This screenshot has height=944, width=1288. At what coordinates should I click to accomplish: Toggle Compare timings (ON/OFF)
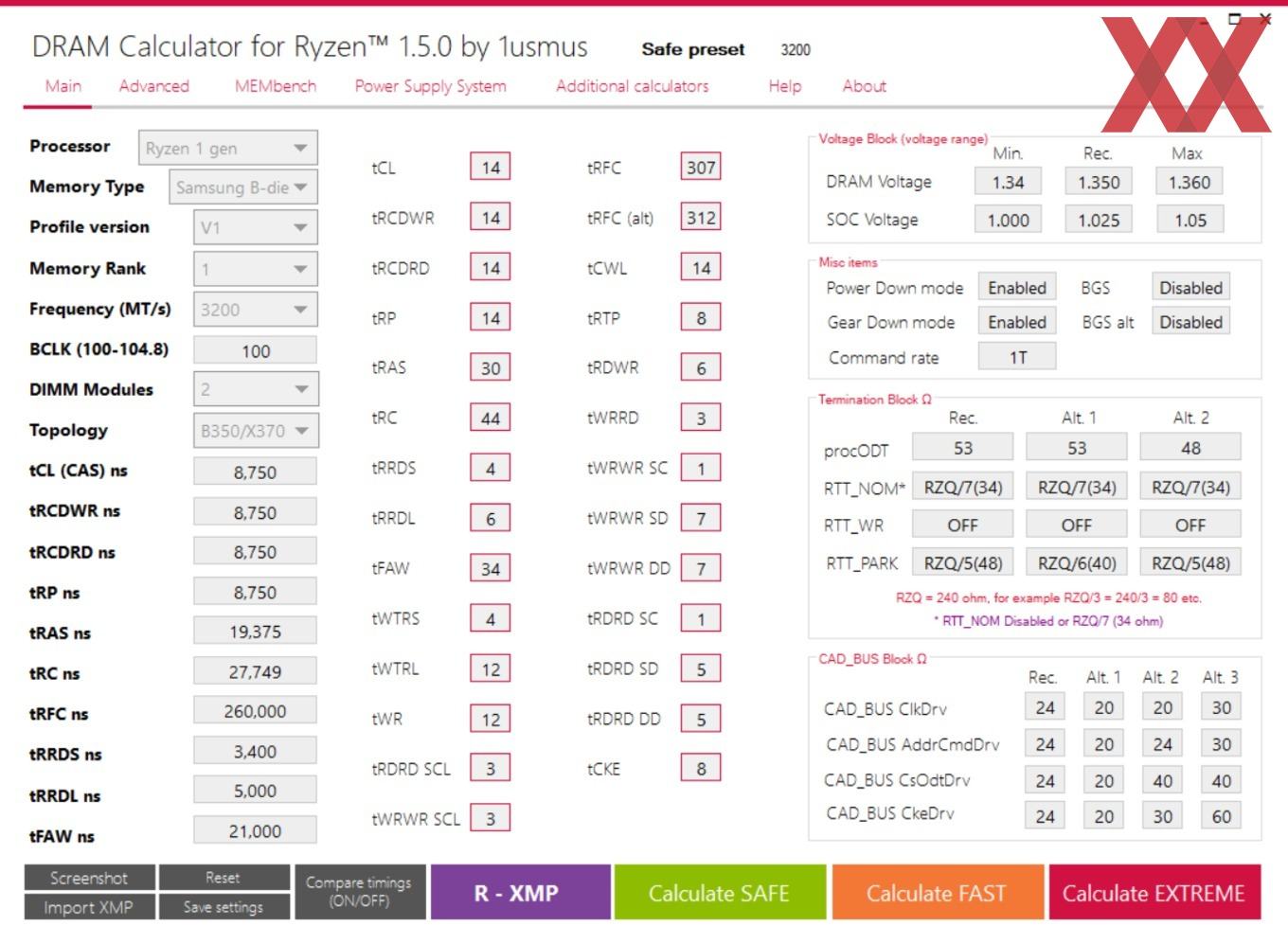(x=359, y=892)
